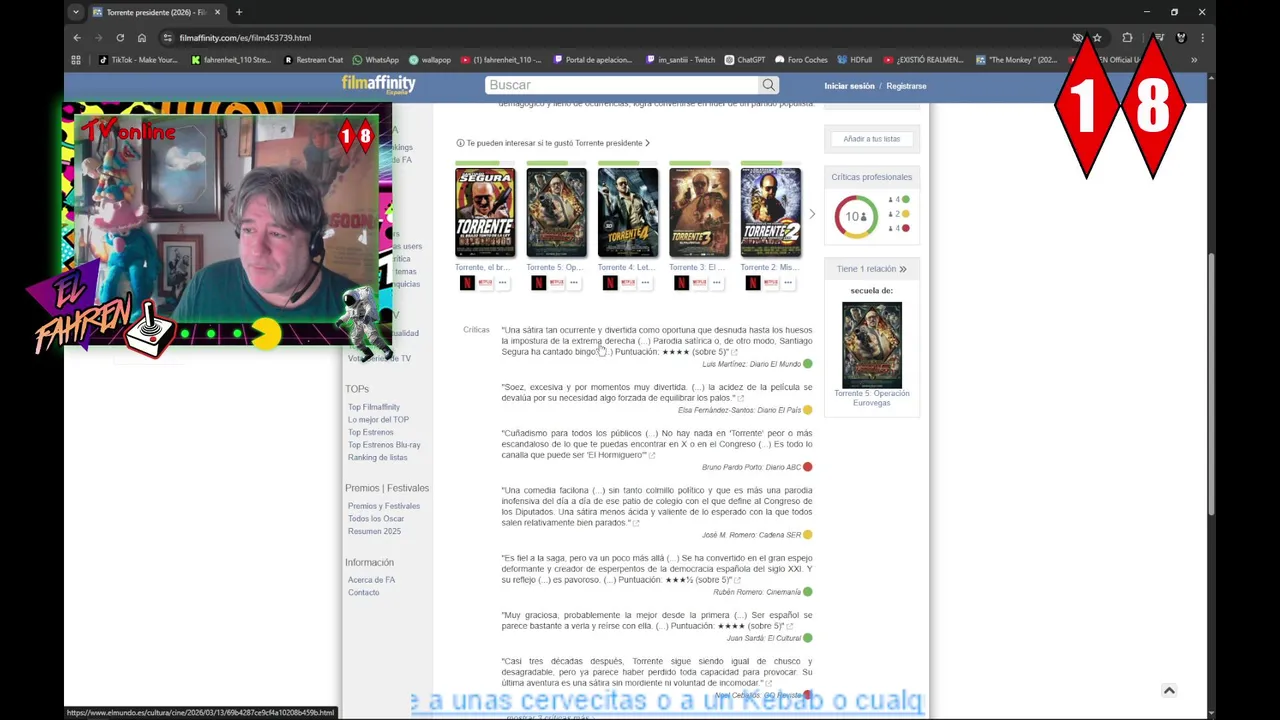Go back to the previous page in browser
The image size is (1280, 720).
click(x=77, y=38)
